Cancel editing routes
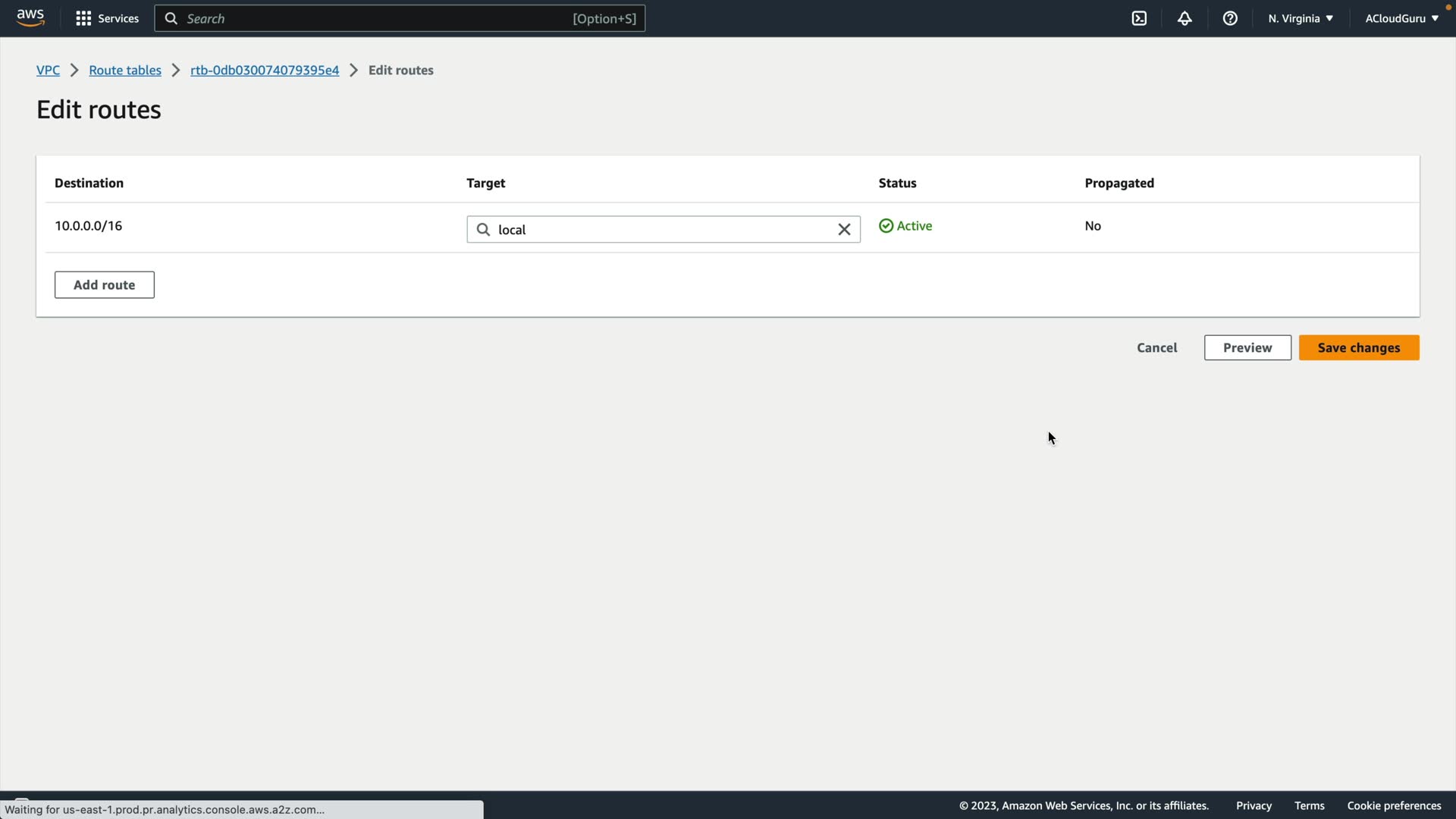 [x=1156, y=347]
